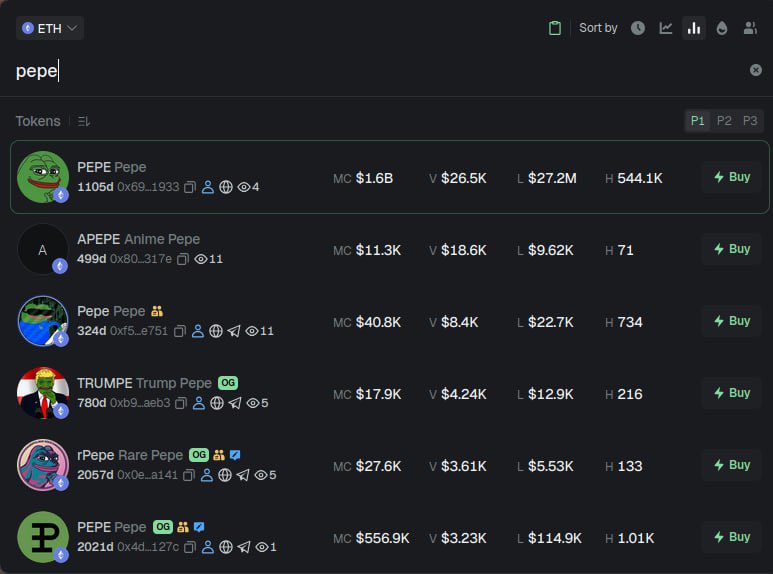Open the Tokens filter list icon

point(84,121)
